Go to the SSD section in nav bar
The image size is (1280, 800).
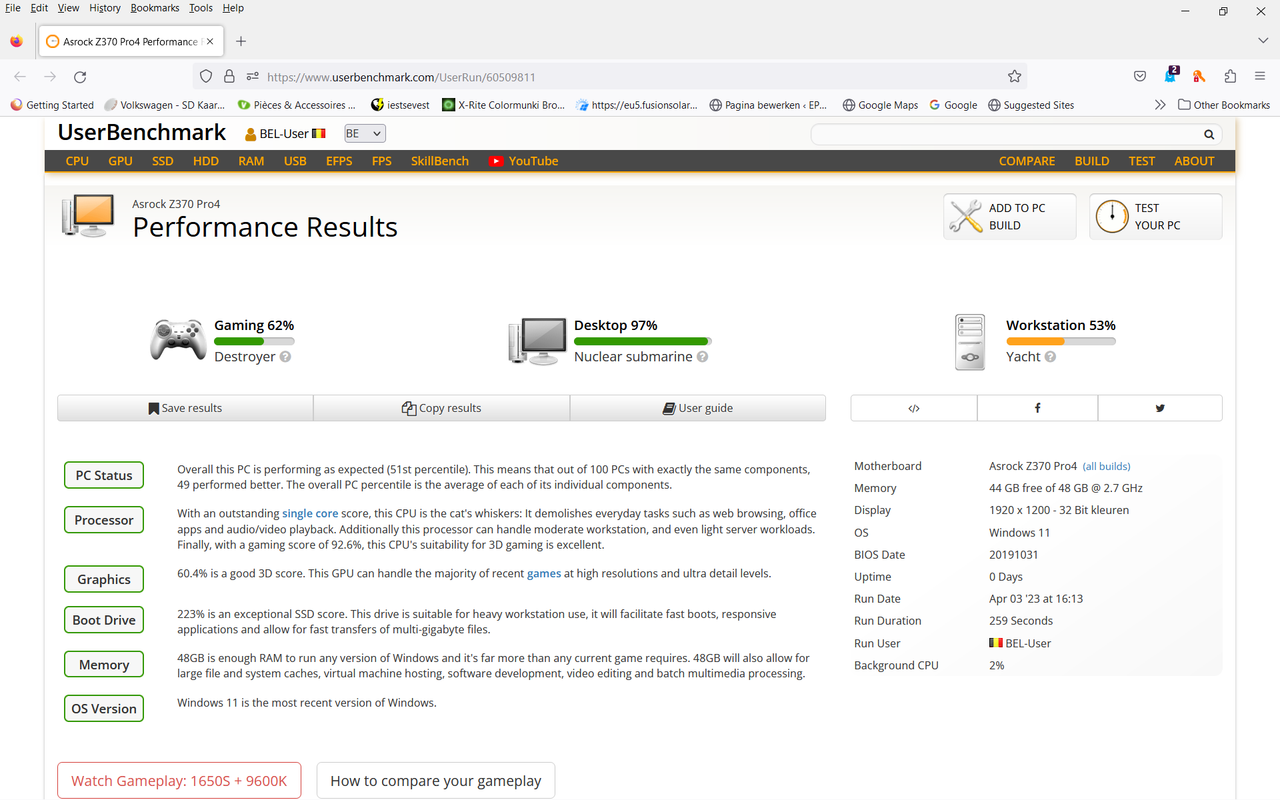point(163,161)
